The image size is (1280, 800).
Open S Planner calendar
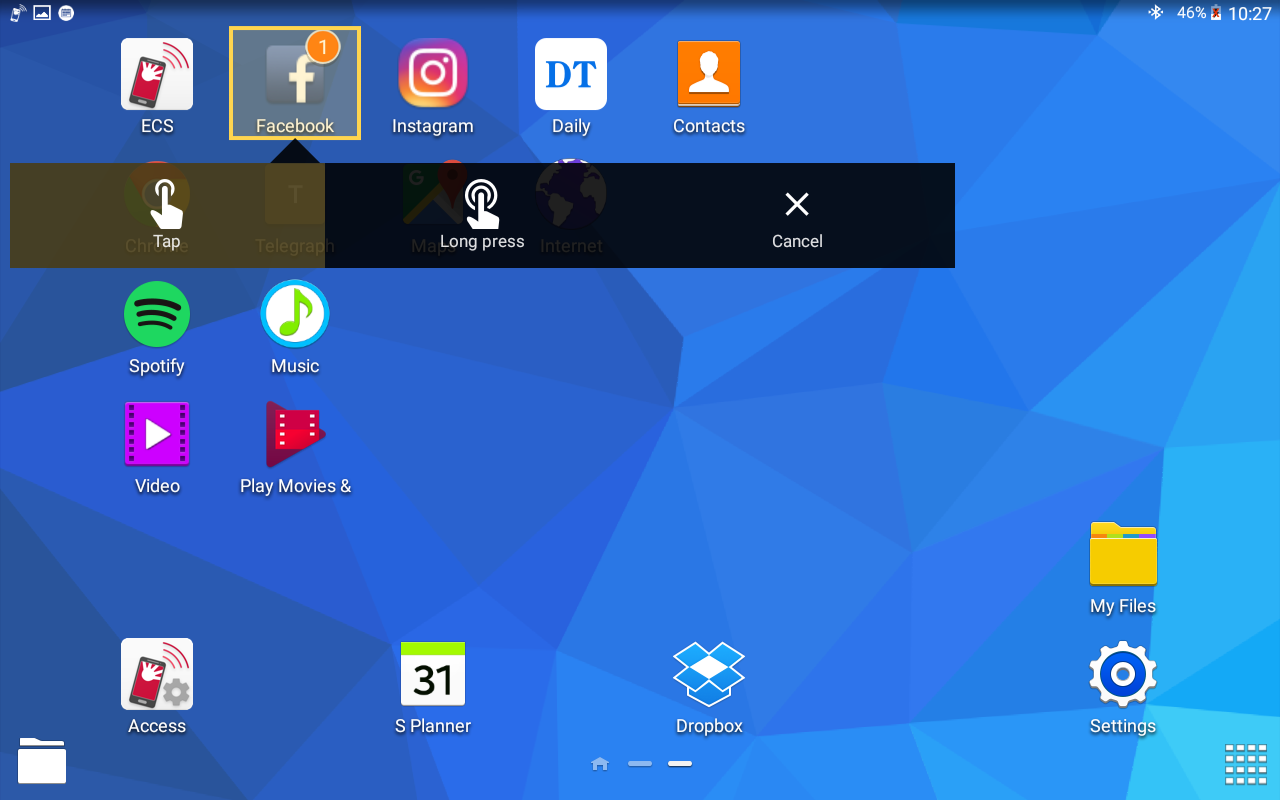click(433, 687)
